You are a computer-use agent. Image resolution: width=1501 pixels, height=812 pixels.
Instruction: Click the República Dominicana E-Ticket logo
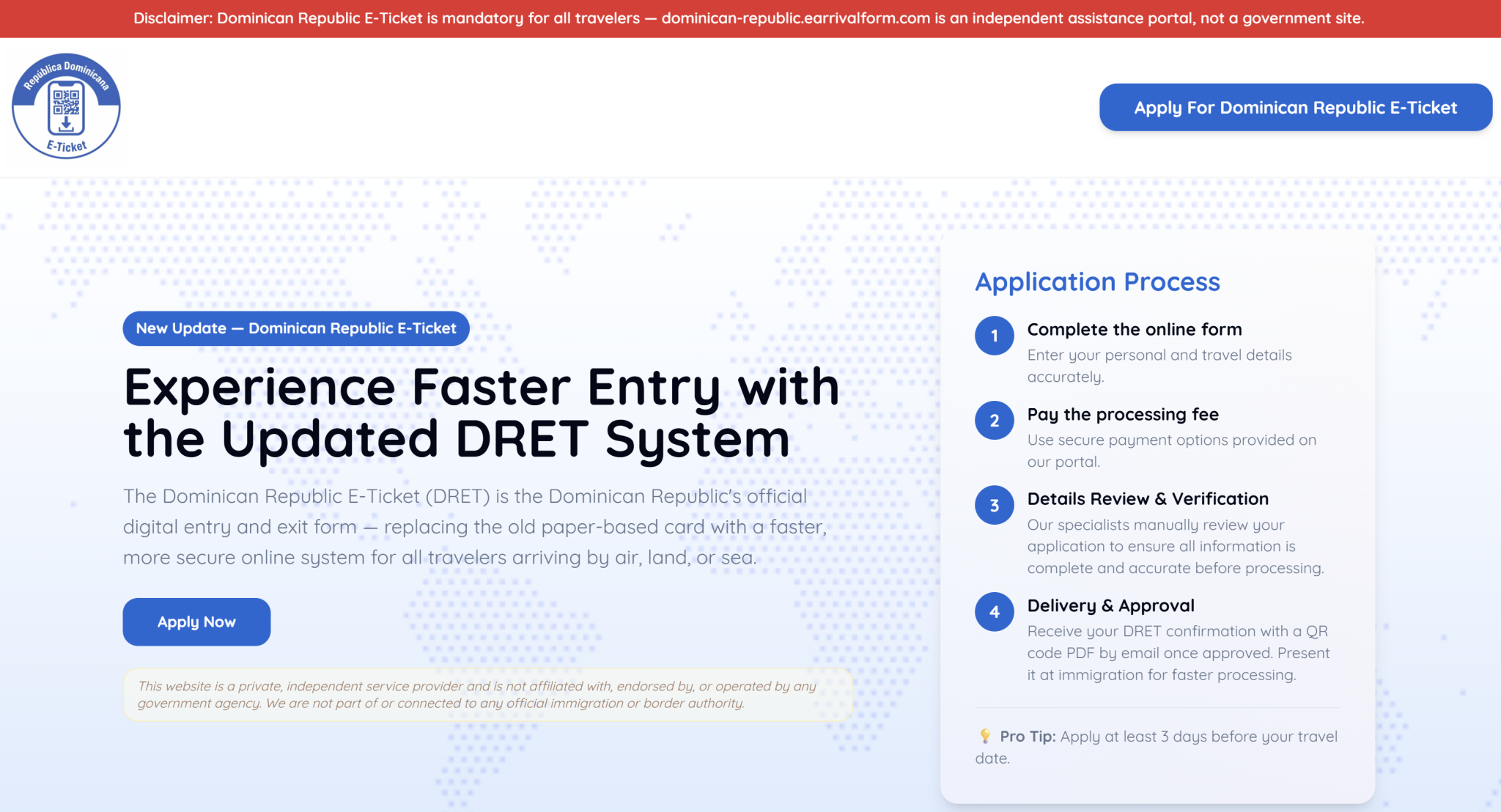(x=66, y=106)
